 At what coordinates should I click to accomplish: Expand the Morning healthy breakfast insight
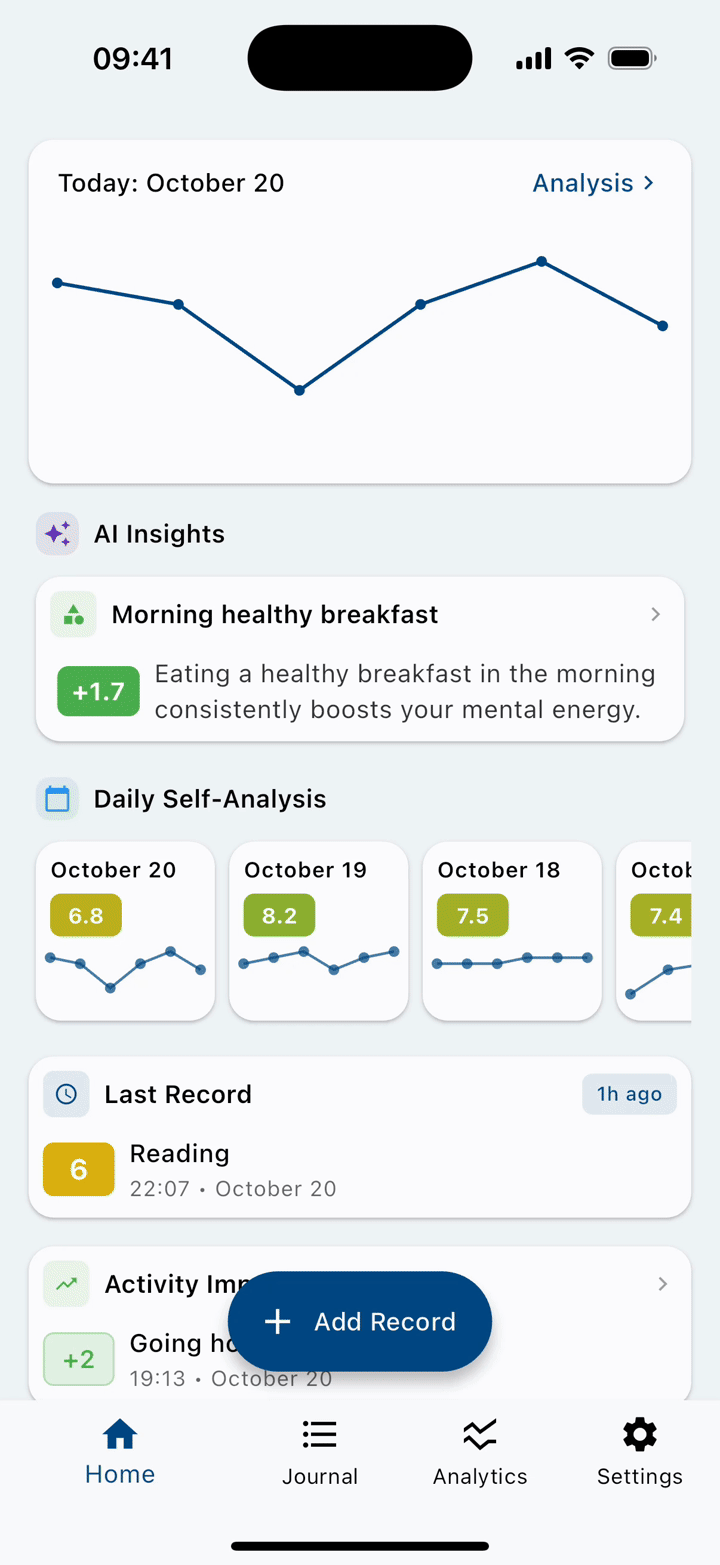point(657,614)
